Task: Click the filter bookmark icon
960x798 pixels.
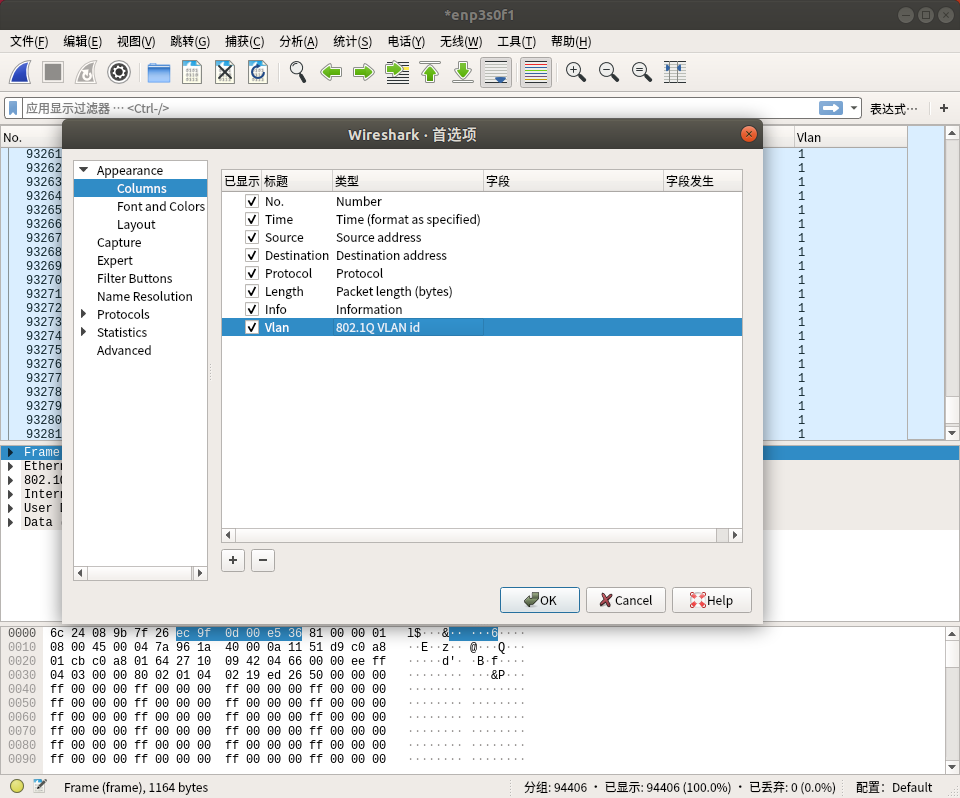Action: (x=13, y=108)
